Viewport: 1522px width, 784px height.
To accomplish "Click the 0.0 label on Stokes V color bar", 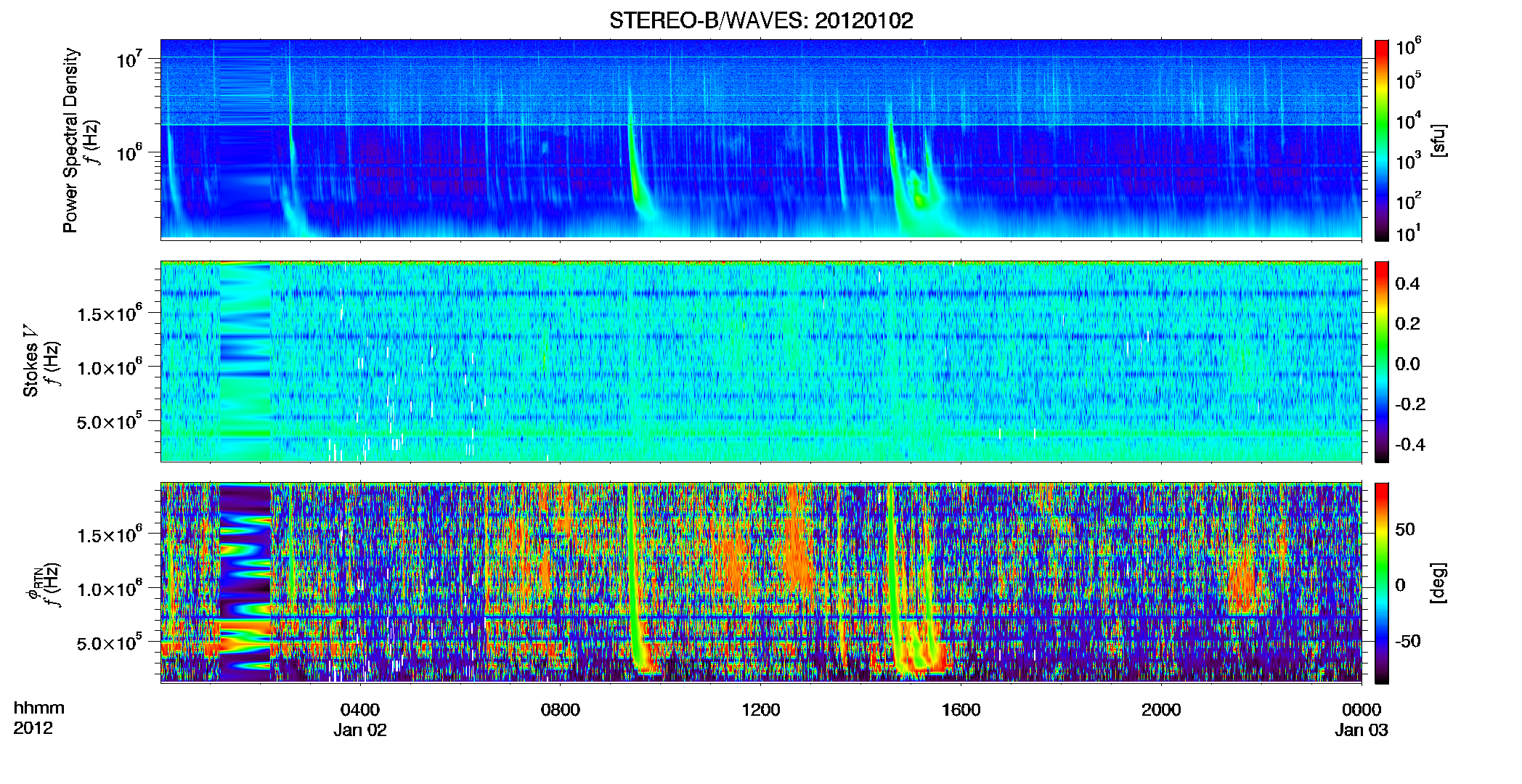I will click(1407, 364).
